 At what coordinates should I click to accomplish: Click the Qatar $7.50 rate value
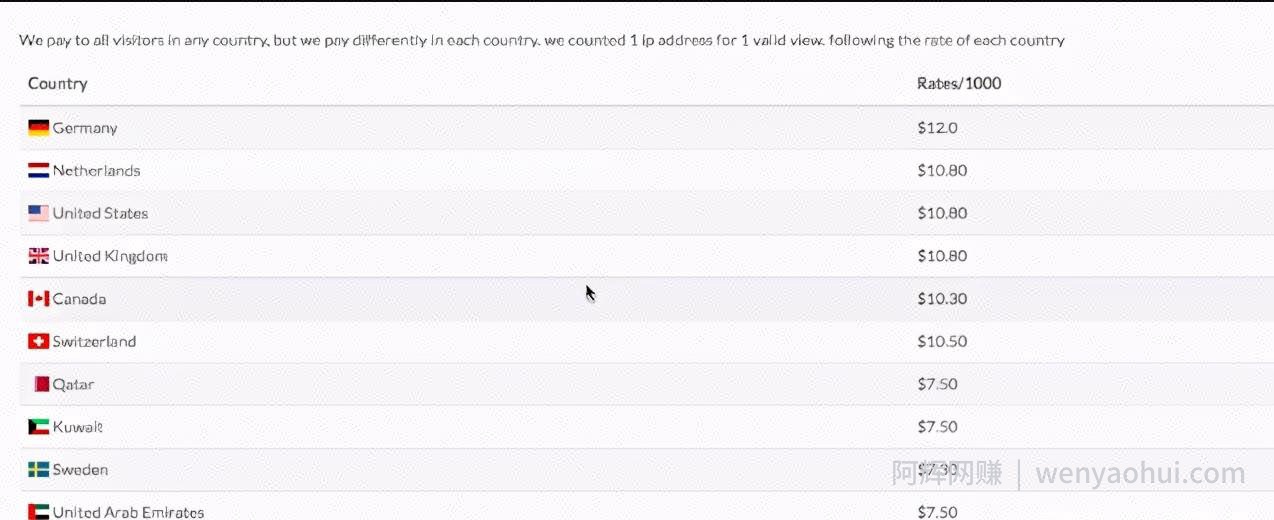coord(937,384)
